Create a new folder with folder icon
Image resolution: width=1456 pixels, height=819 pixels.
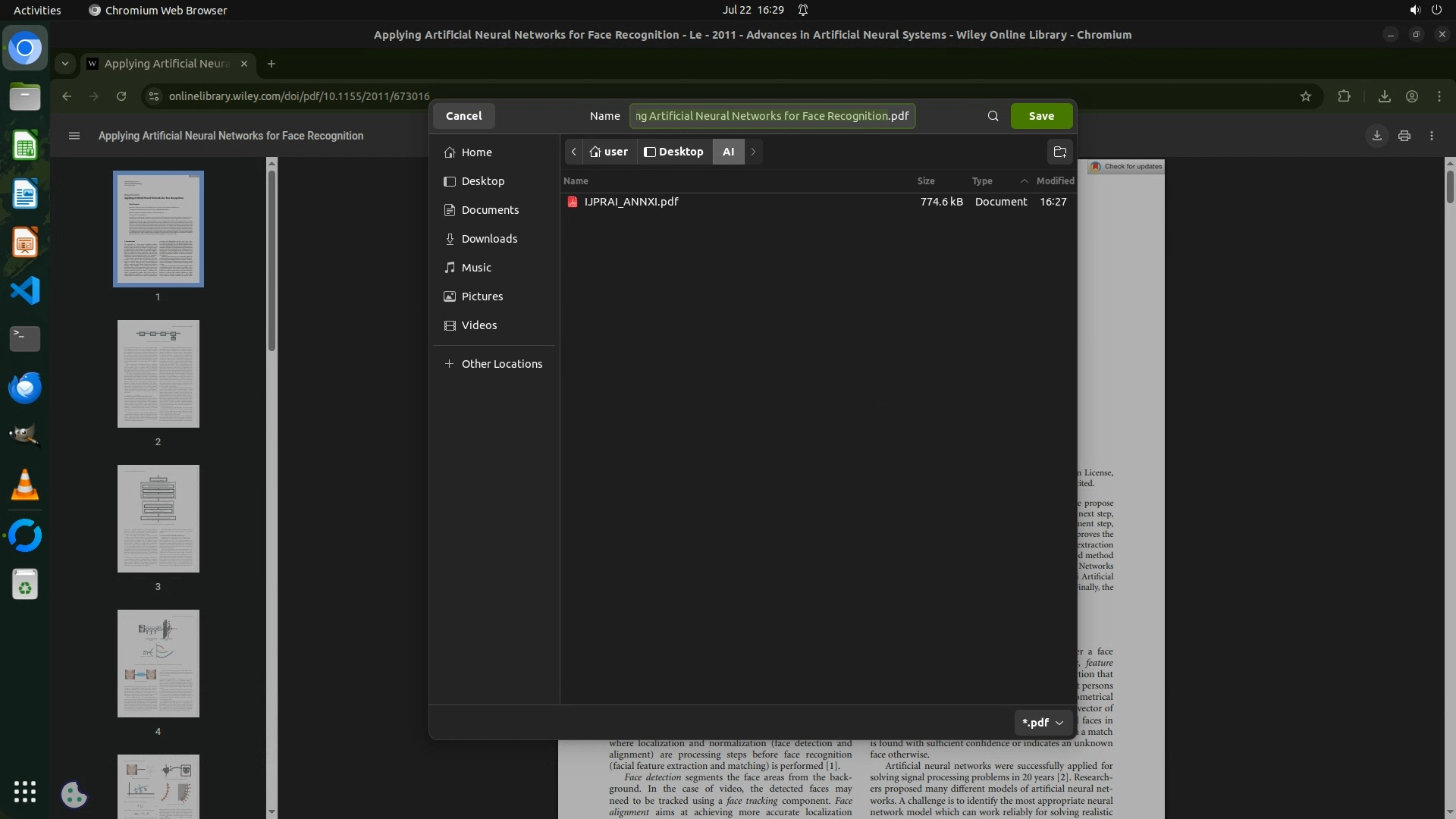pyautogui.click(x=1060, y=152)
